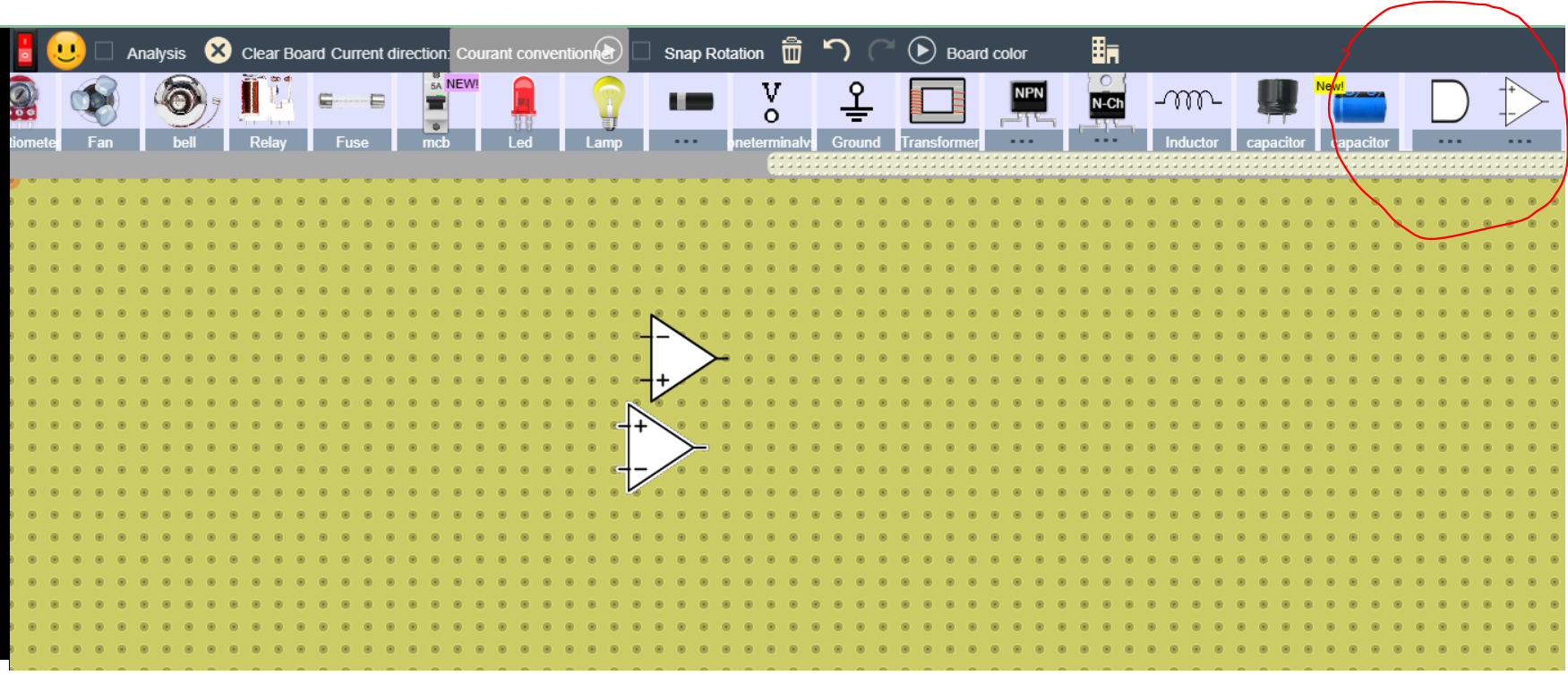Pick the Ground symbol component
The image size is (1568, 675).
(x=856, y=103)
